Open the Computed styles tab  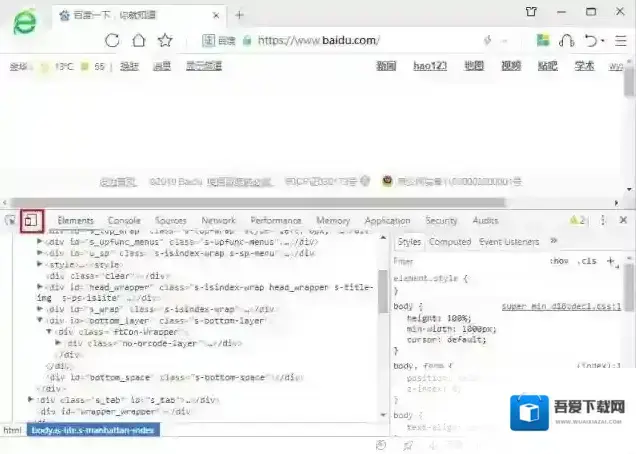[x=450, y=242]
